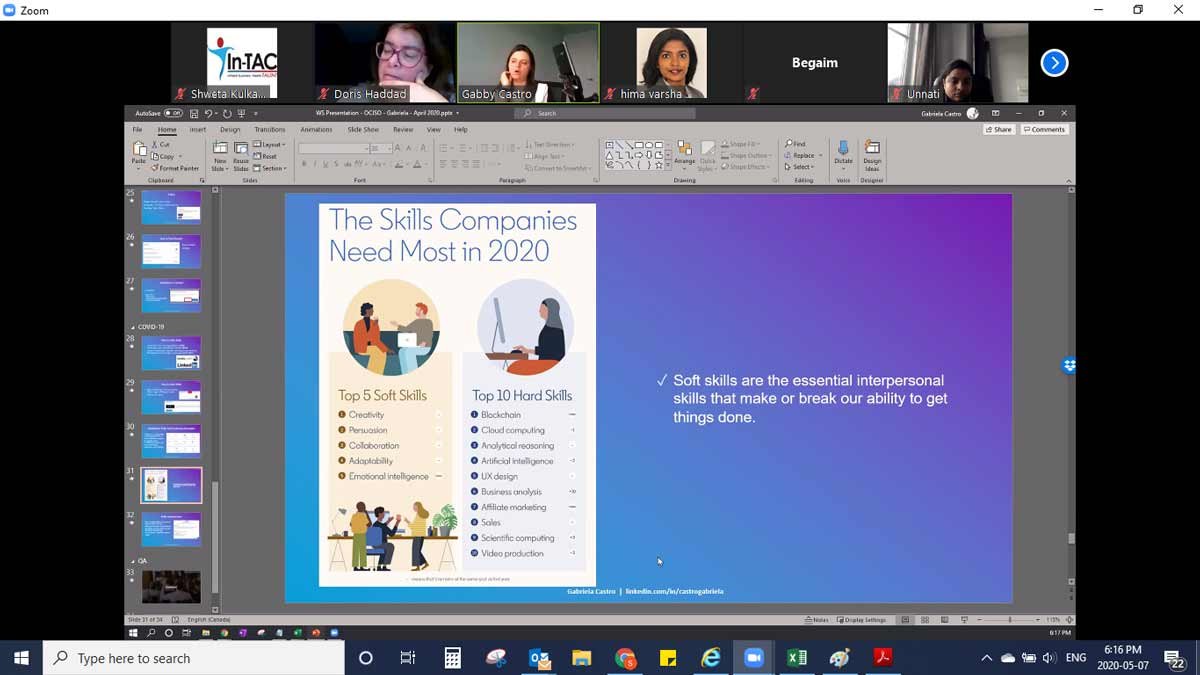Select slide 30 thumbnail
This screenshot has height=675, width=1200.
point(171,441)
